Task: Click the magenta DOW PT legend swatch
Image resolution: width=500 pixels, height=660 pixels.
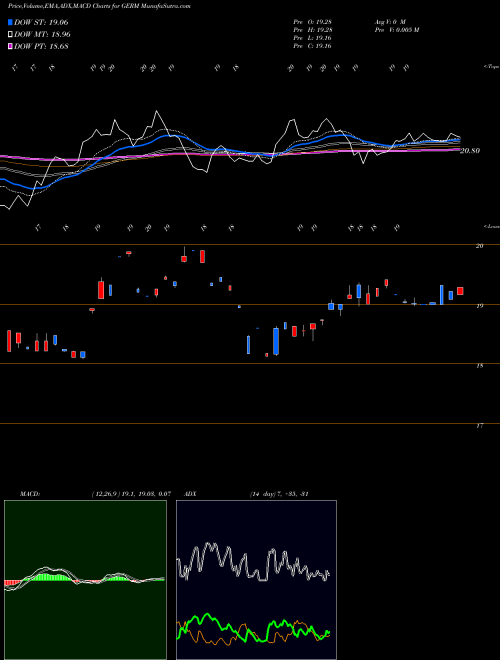Action: click(10, 46)
